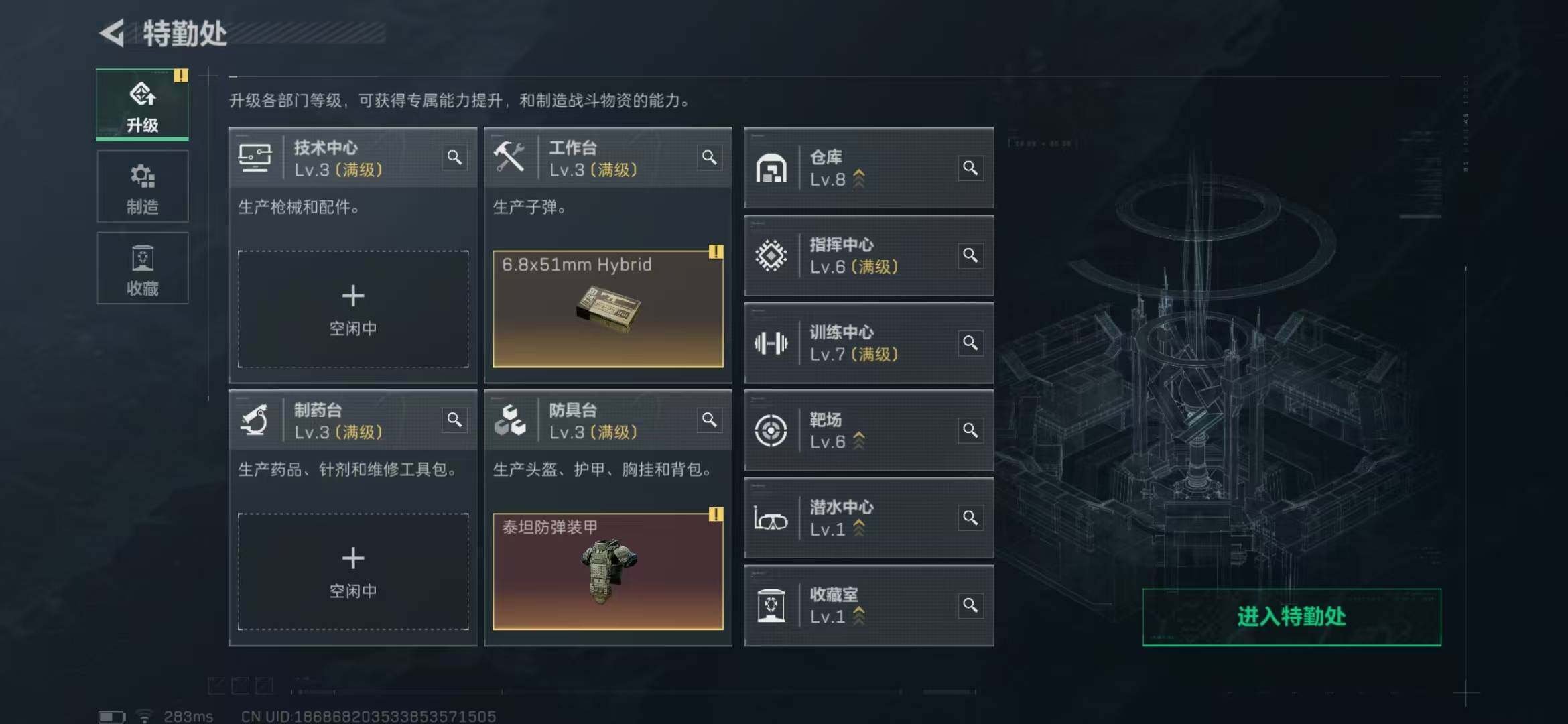Screen dimensions: 1568x724
Task: Add production in 制药台 idle slot
Action: click(353, 571)
